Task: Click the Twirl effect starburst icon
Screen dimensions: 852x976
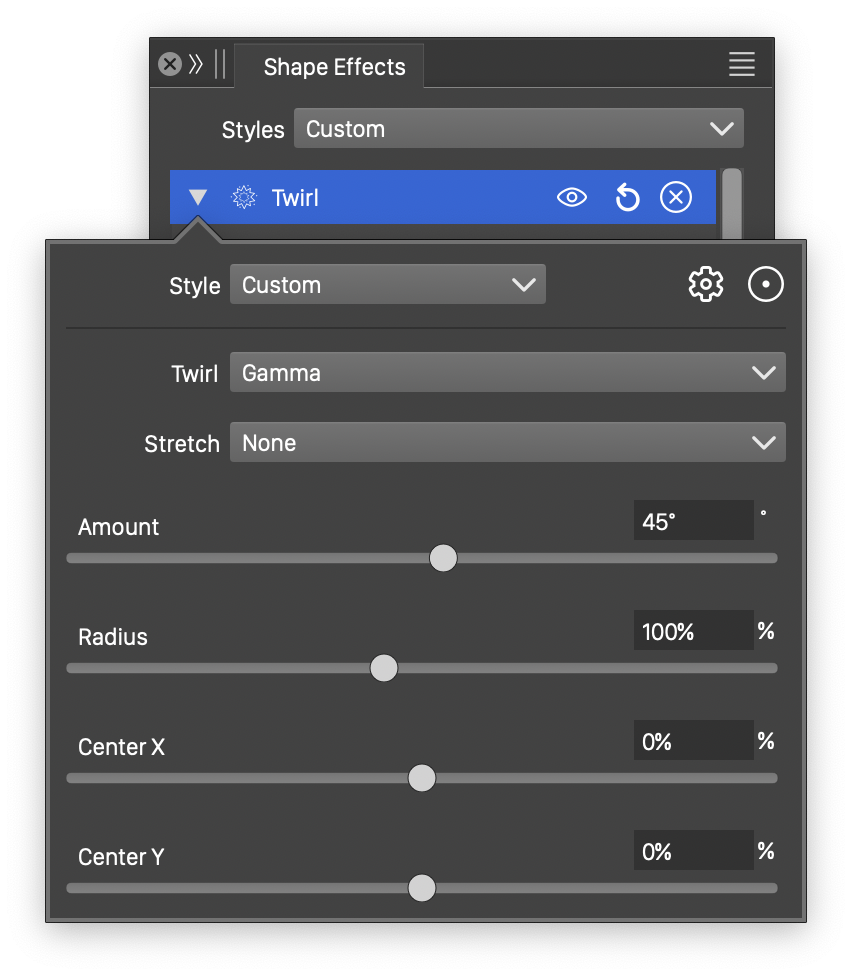Action: coord(243,198)
